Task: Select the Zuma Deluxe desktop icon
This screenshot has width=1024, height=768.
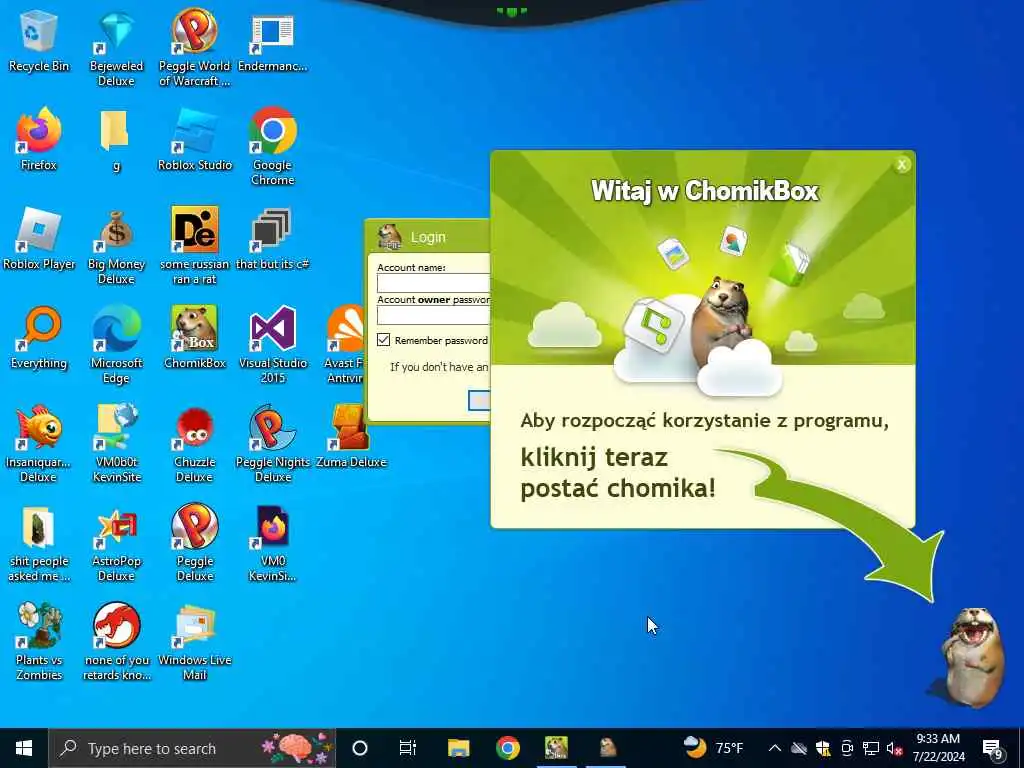Action: pyautogui.click(x=351, y=437)
